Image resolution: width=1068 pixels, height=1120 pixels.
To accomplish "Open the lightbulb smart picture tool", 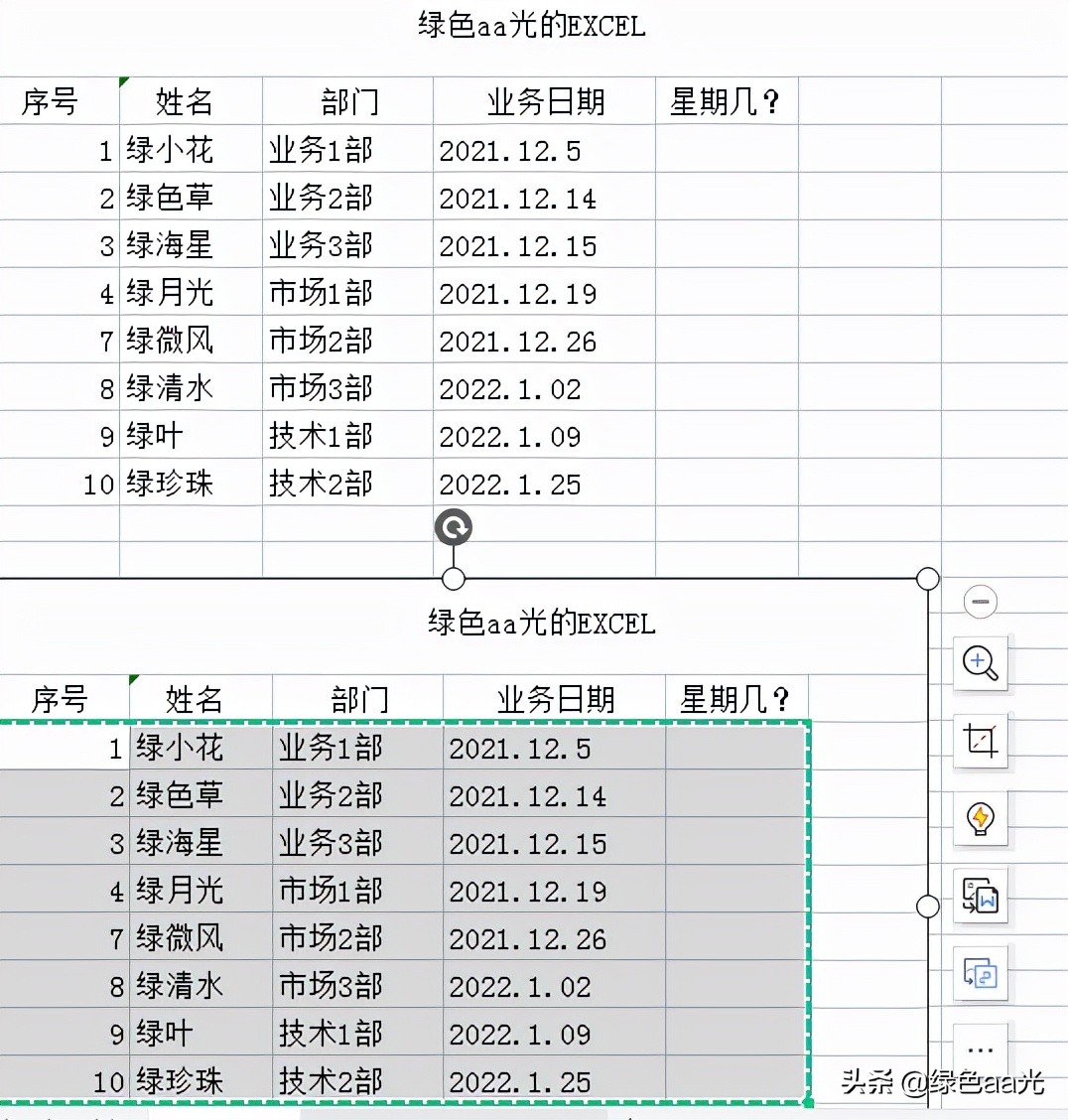I will pyautogui.click(x=981, y=818).
